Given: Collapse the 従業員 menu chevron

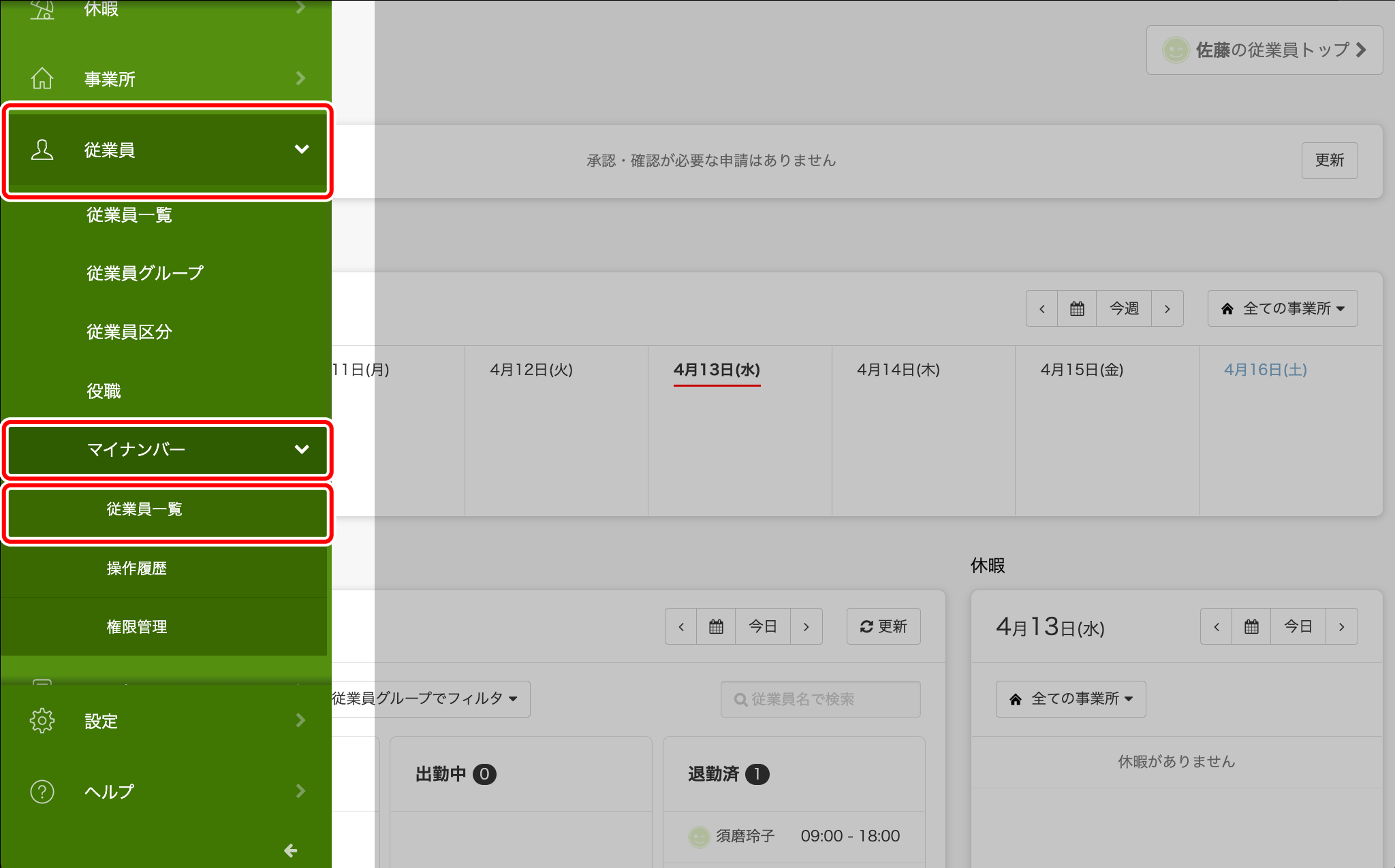Looking at the screenshot, I should [x=302, y=150].
